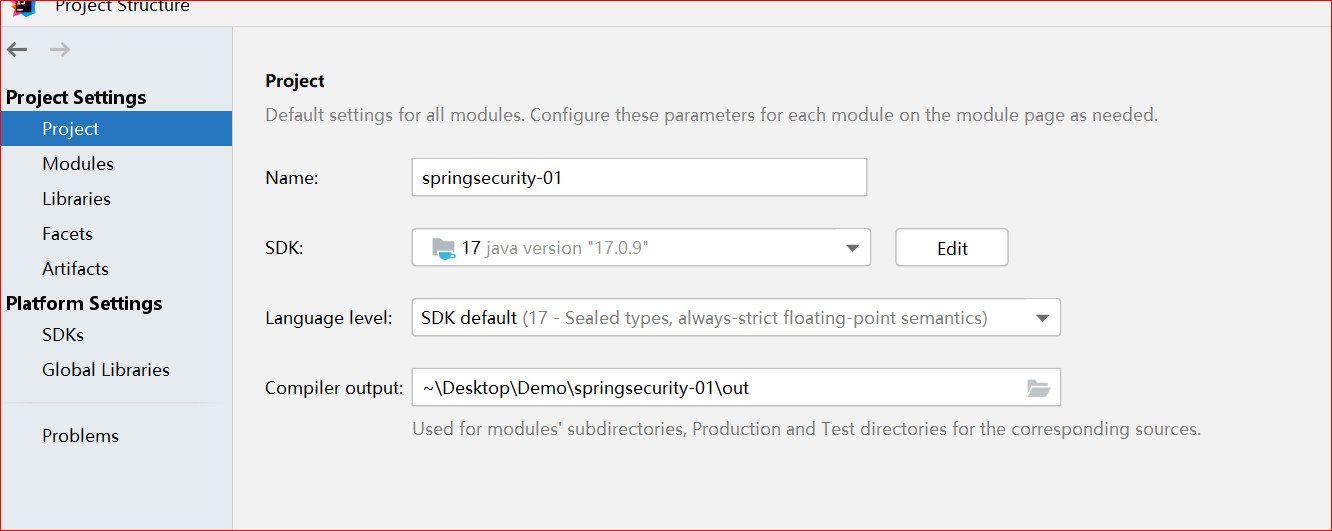This screenshot has width=1332, height=531.
Task: Click the IntelliJ logo in title bar
Action: point(23,7)
